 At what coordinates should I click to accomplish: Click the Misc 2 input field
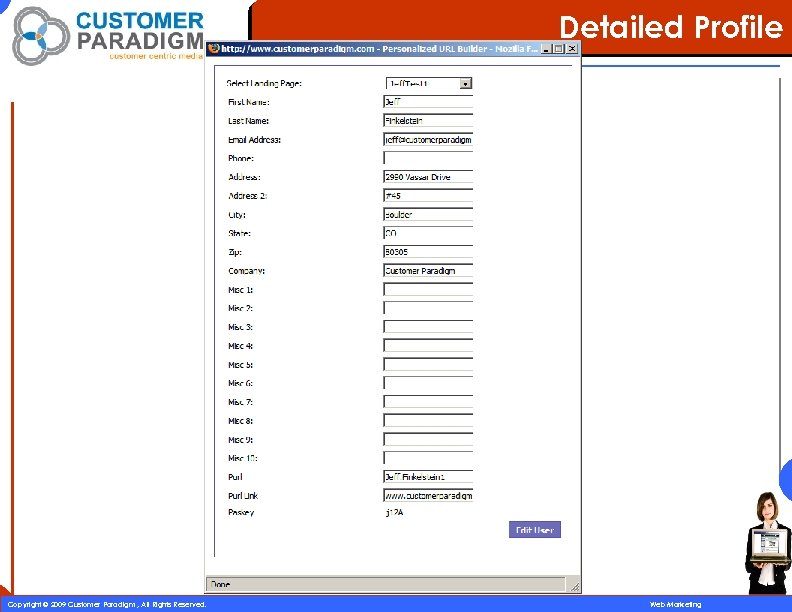coord(428,308)
